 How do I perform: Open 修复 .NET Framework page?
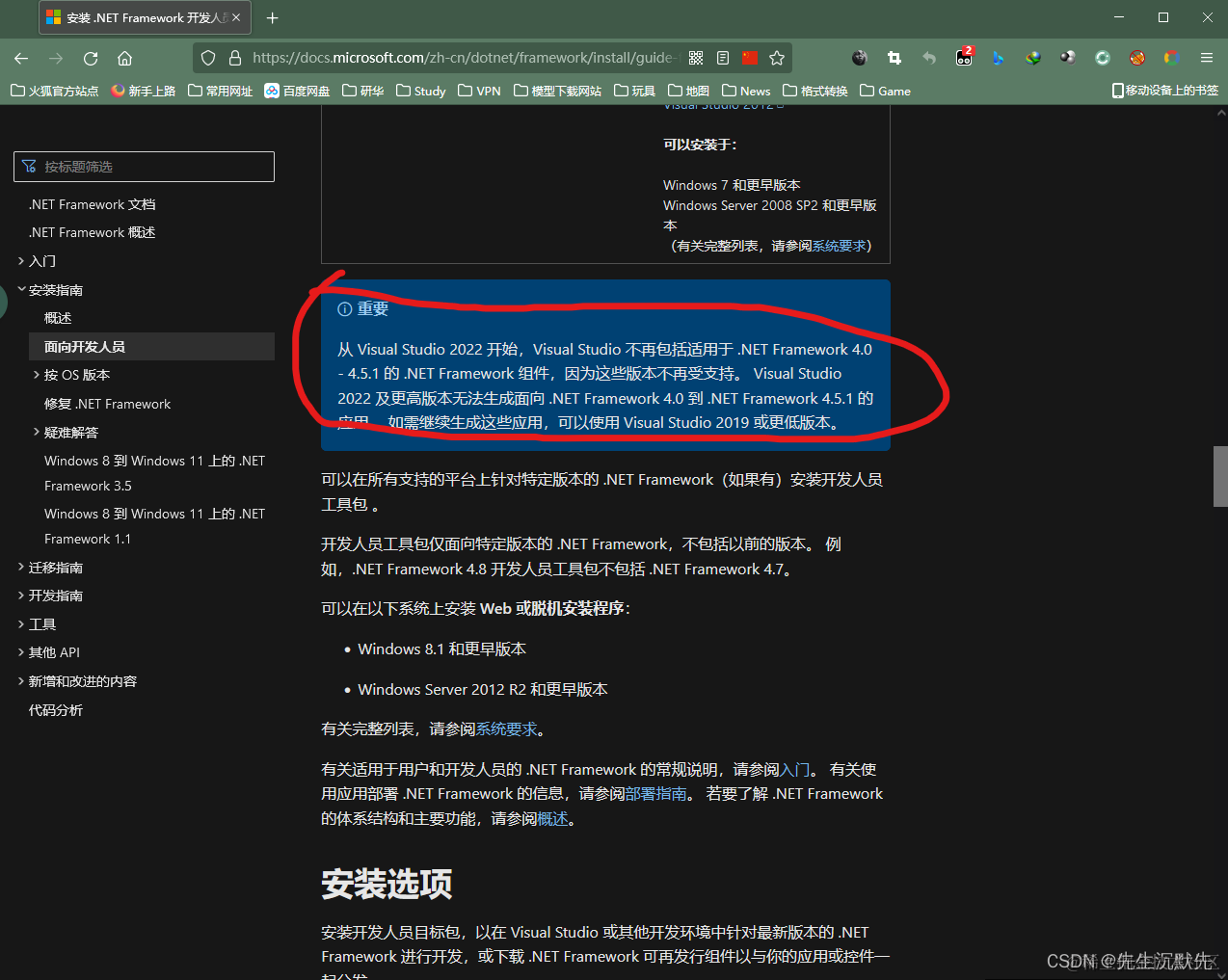click(108, 404)
